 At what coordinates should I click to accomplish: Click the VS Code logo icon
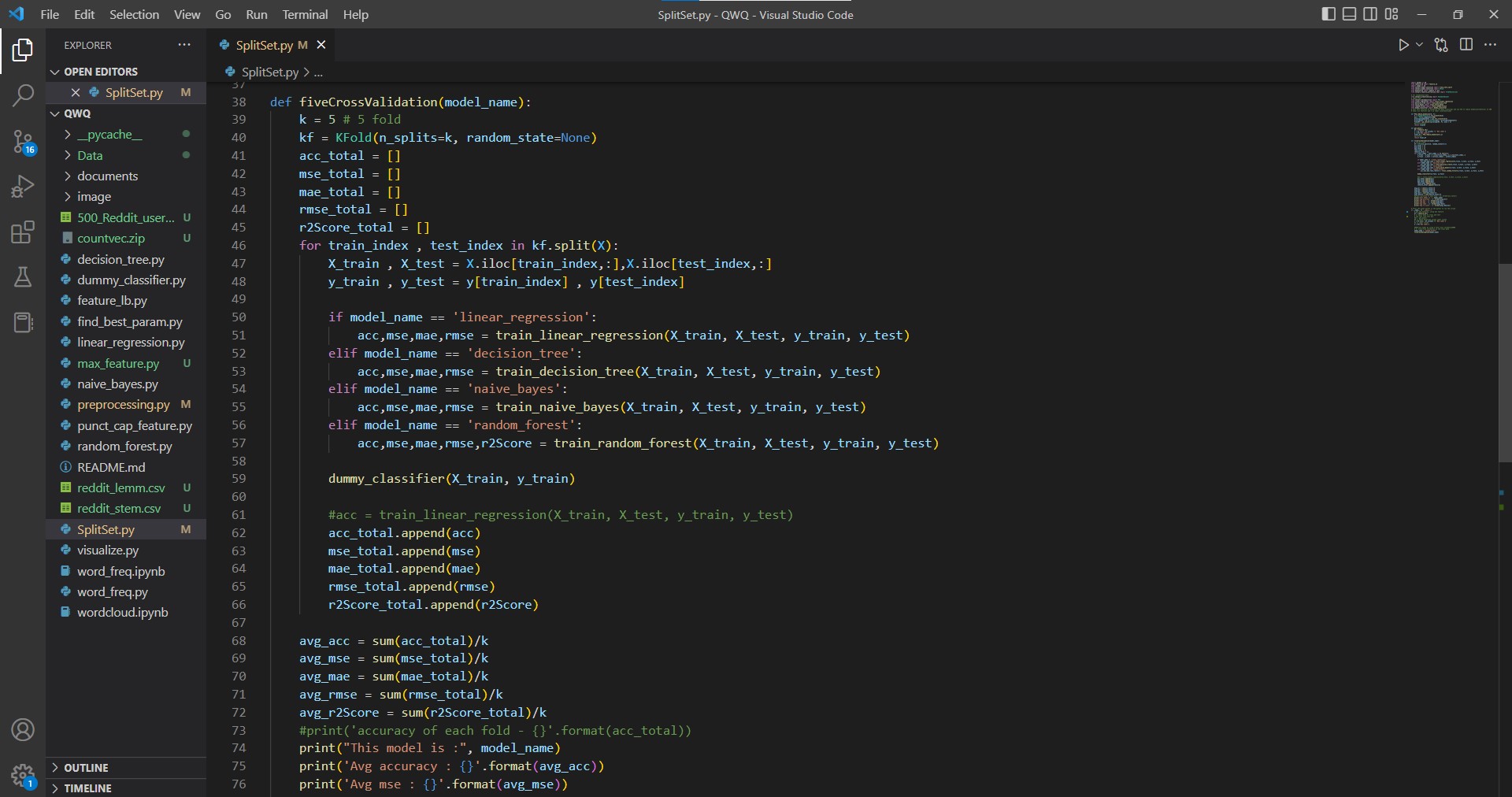click(x=17, y=14)
